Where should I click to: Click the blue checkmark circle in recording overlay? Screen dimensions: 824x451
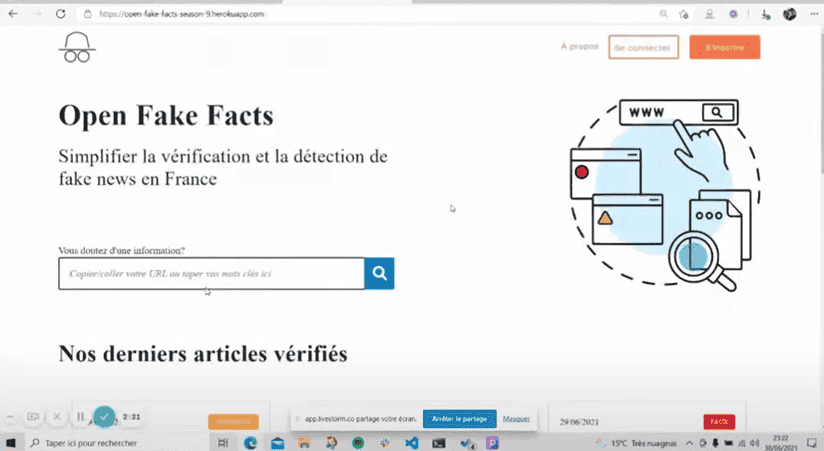tap(104, 416)
